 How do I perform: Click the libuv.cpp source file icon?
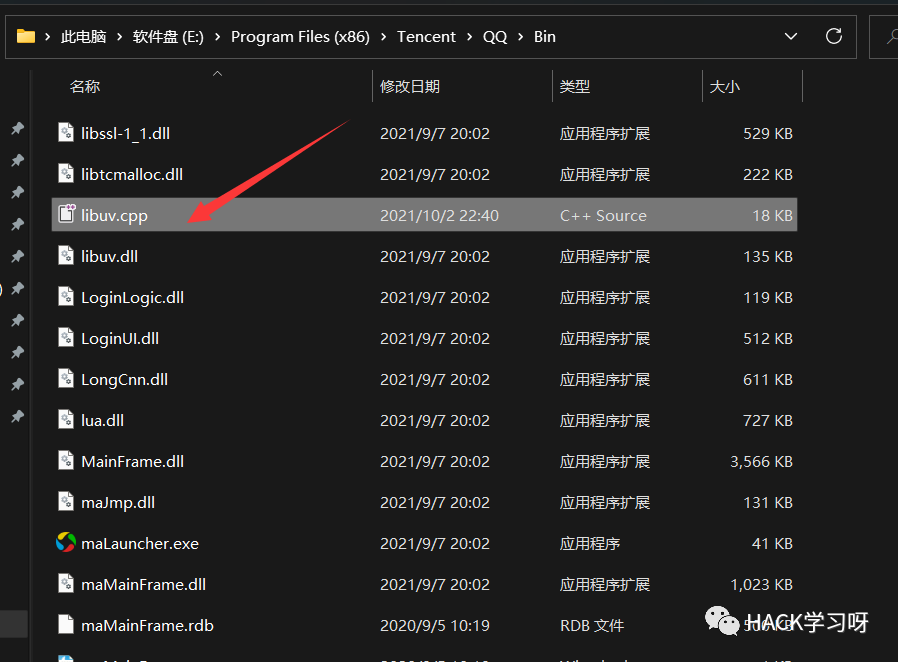[66, 215]
